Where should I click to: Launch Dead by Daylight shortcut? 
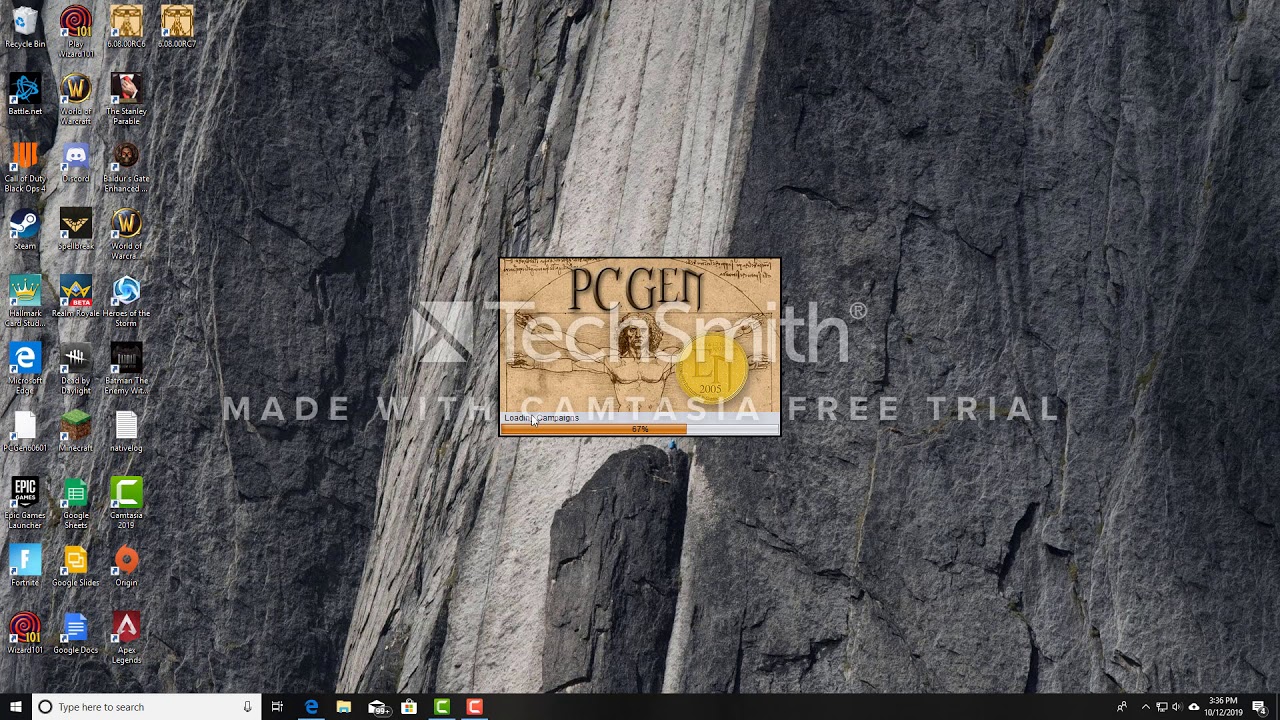[76, 368]
